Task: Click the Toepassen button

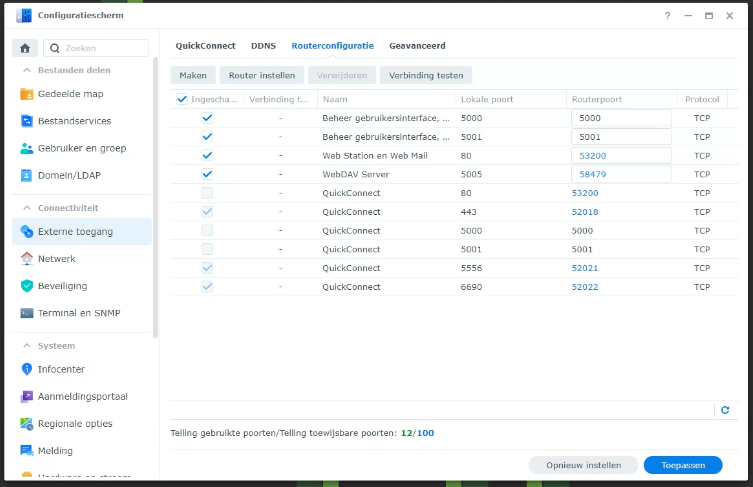Action: pyautogui.click(x=683, y=465)
